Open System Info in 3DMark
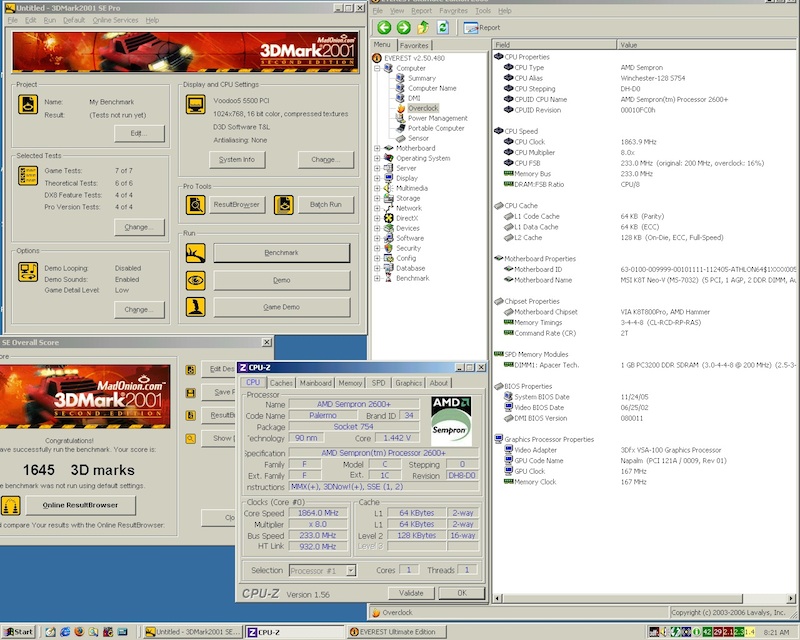Image resolution: width=800 pixels, height=640 pixels. (x=237, y=160)
